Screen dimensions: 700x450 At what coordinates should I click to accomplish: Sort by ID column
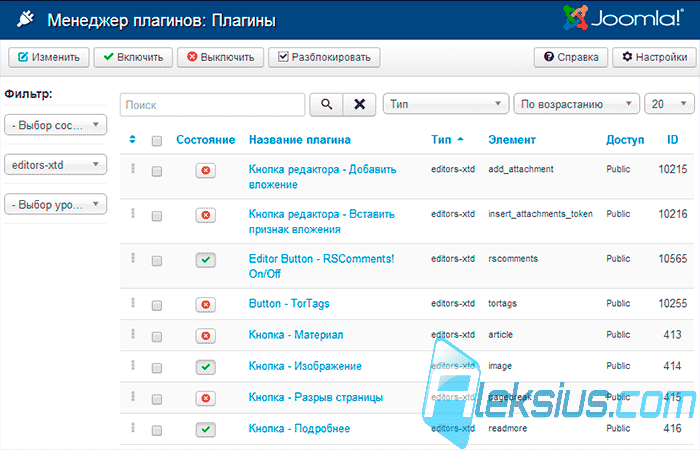coord(672,140)
